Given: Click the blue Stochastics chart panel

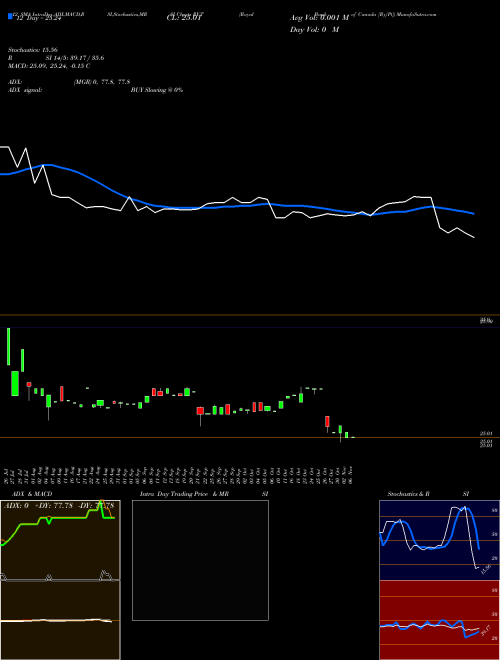Looking at the screenshot, I should tap(439, 540).
